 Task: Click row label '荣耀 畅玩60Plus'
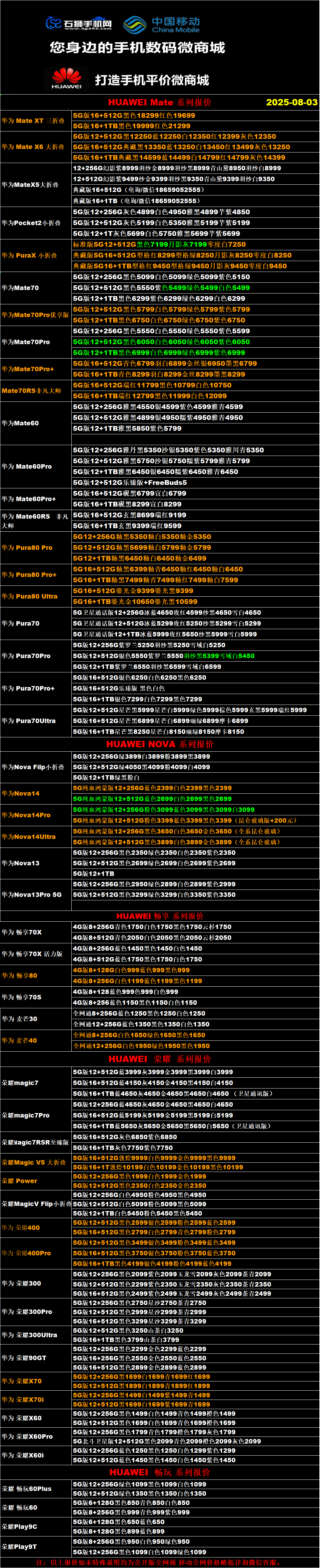(27, 1489)
